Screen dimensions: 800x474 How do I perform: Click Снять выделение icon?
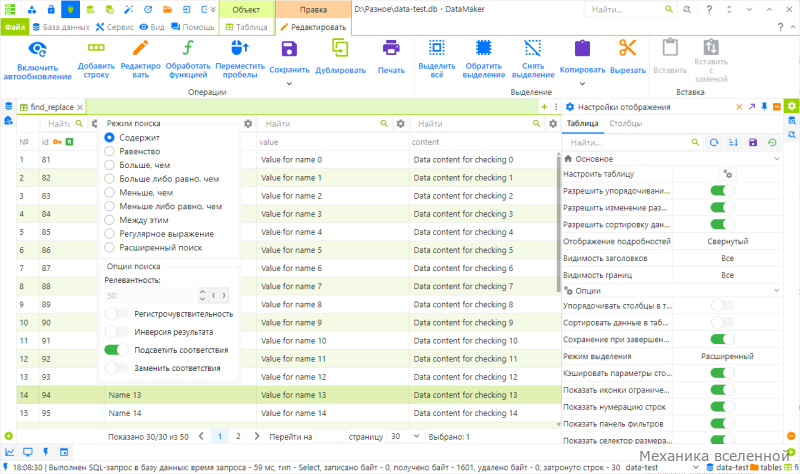[533, 48]
